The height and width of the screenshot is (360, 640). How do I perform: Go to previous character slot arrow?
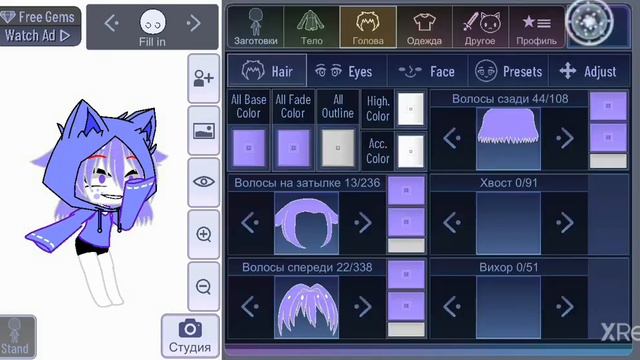tap(111, 23)
